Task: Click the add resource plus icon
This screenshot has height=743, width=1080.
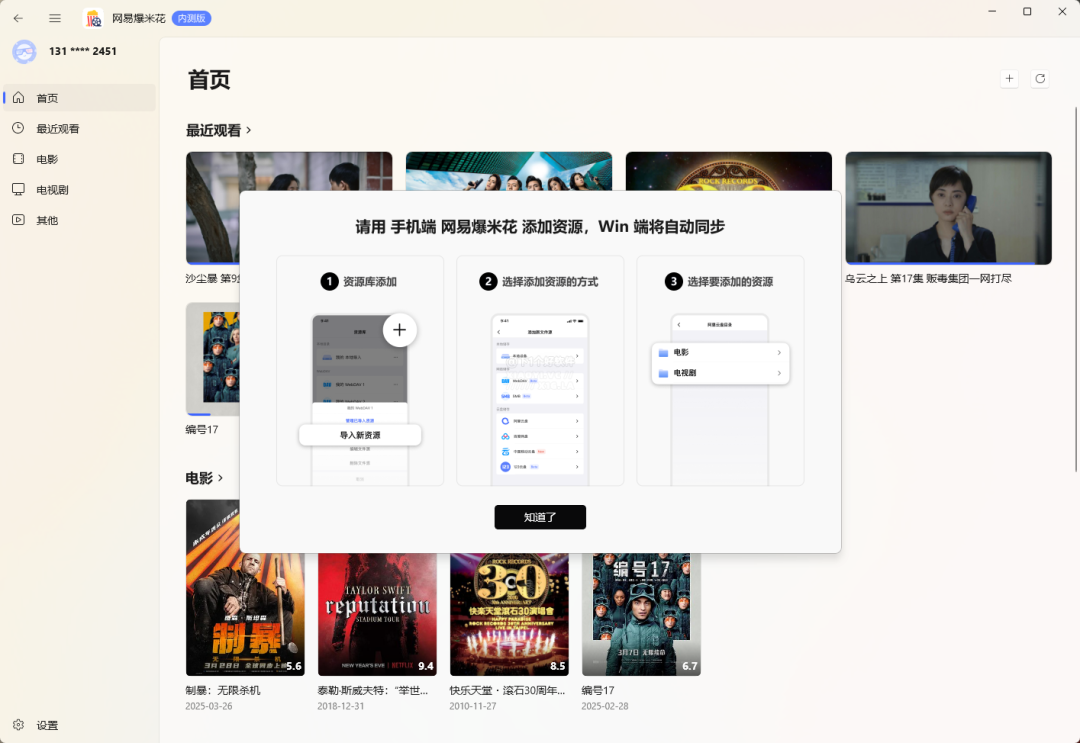Action: click(1009, 79)
